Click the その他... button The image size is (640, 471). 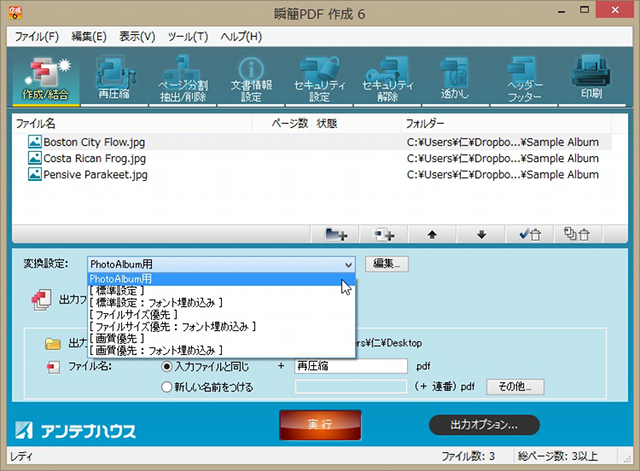[x=515, y=387]
